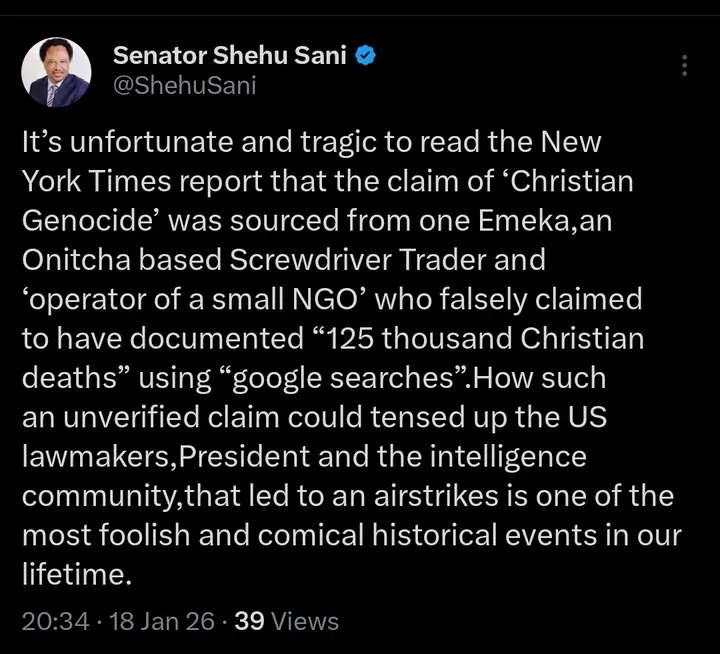Image resolution: width=720 pixels, height=654 pixels.
Task: Click the final word 'lifetime.'
Action: 77,574
